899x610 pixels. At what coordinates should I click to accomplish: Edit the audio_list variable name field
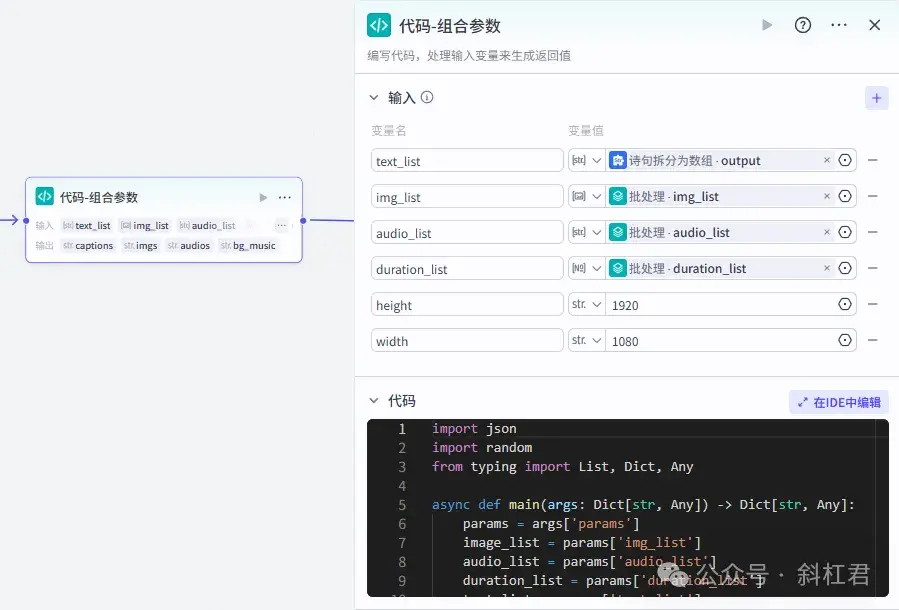pyautogui.click(x=467, y=233)
